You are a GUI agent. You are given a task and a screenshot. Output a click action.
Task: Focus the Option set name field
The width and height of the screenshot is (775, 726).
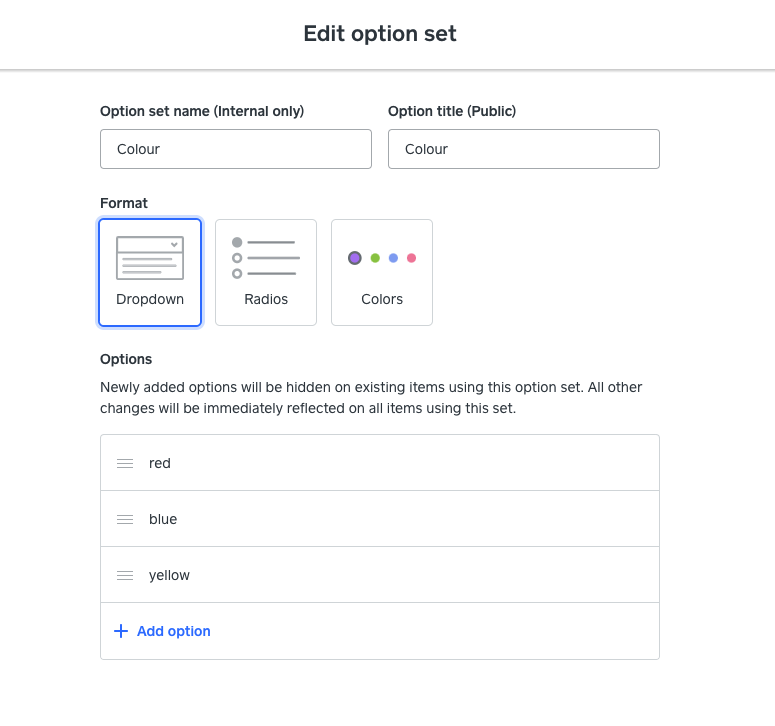coord(236,149)
